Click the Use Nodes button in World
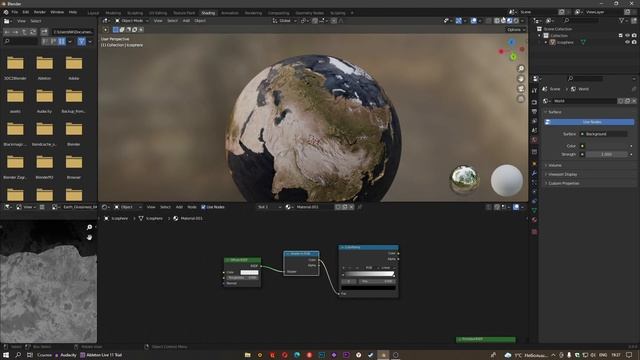Screen dimensions: 640x360 [x=589, y=122]
